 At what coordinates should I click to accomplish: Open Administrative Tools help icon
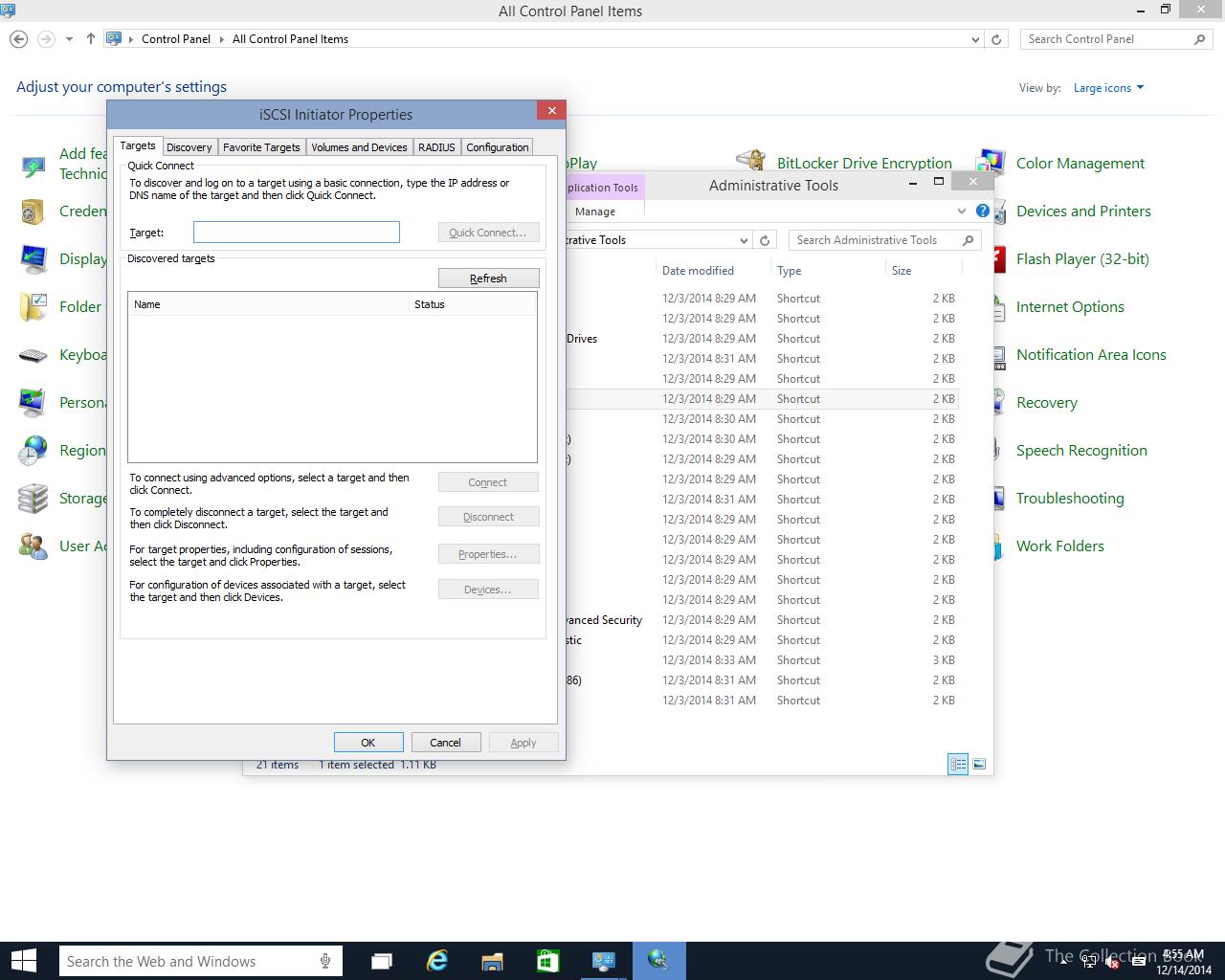click(982, 211)
